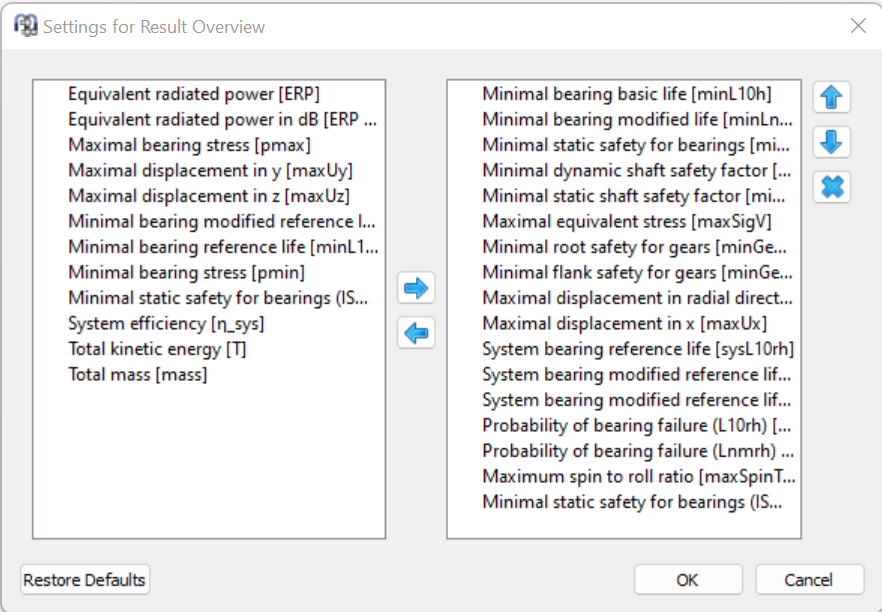Screen dimensions: 882x612
Task: Highlight System efficiency [η_sys] in list
Action: tap(166, 324)
